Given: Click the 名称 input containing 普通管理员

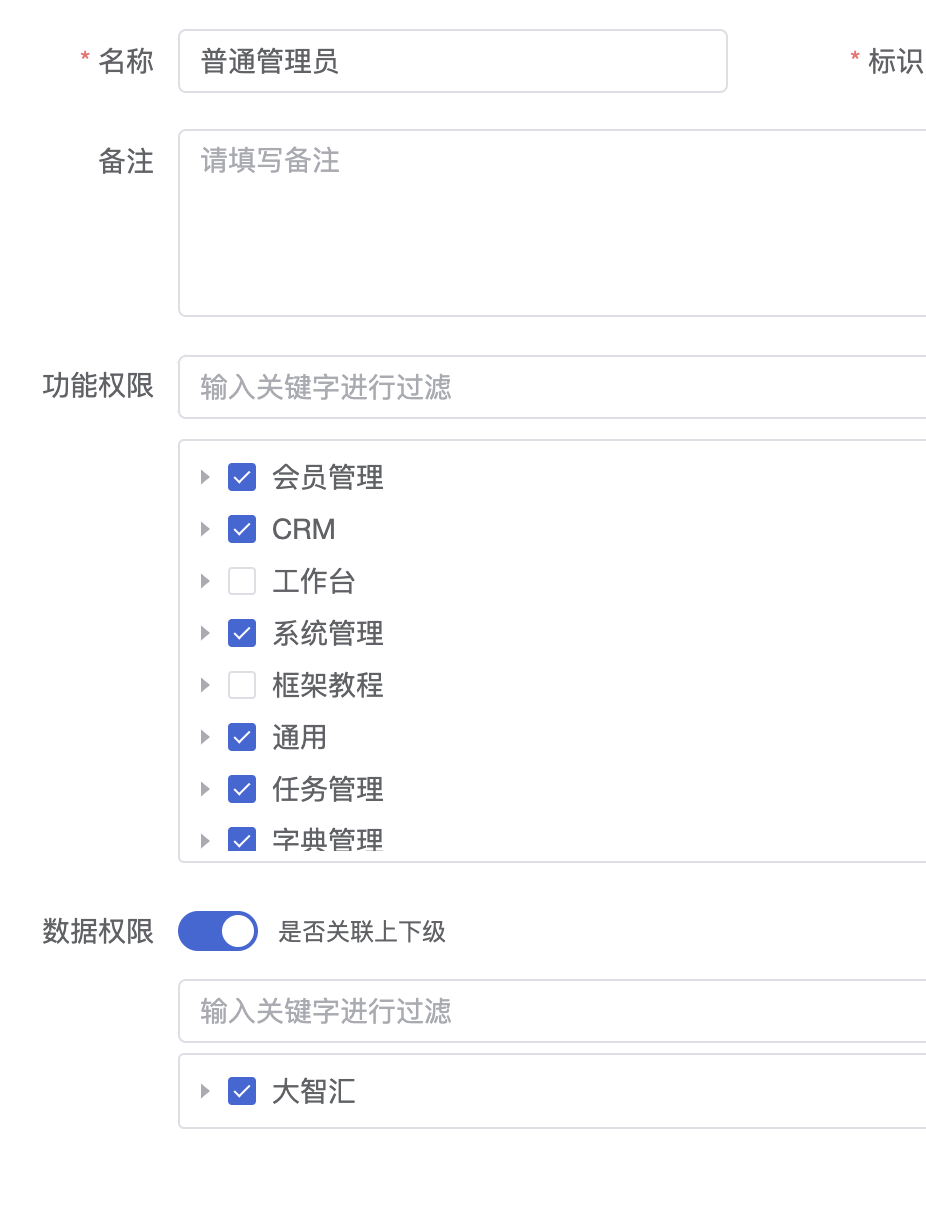Looking at the screenshot, I should click(x=452, y=61).
